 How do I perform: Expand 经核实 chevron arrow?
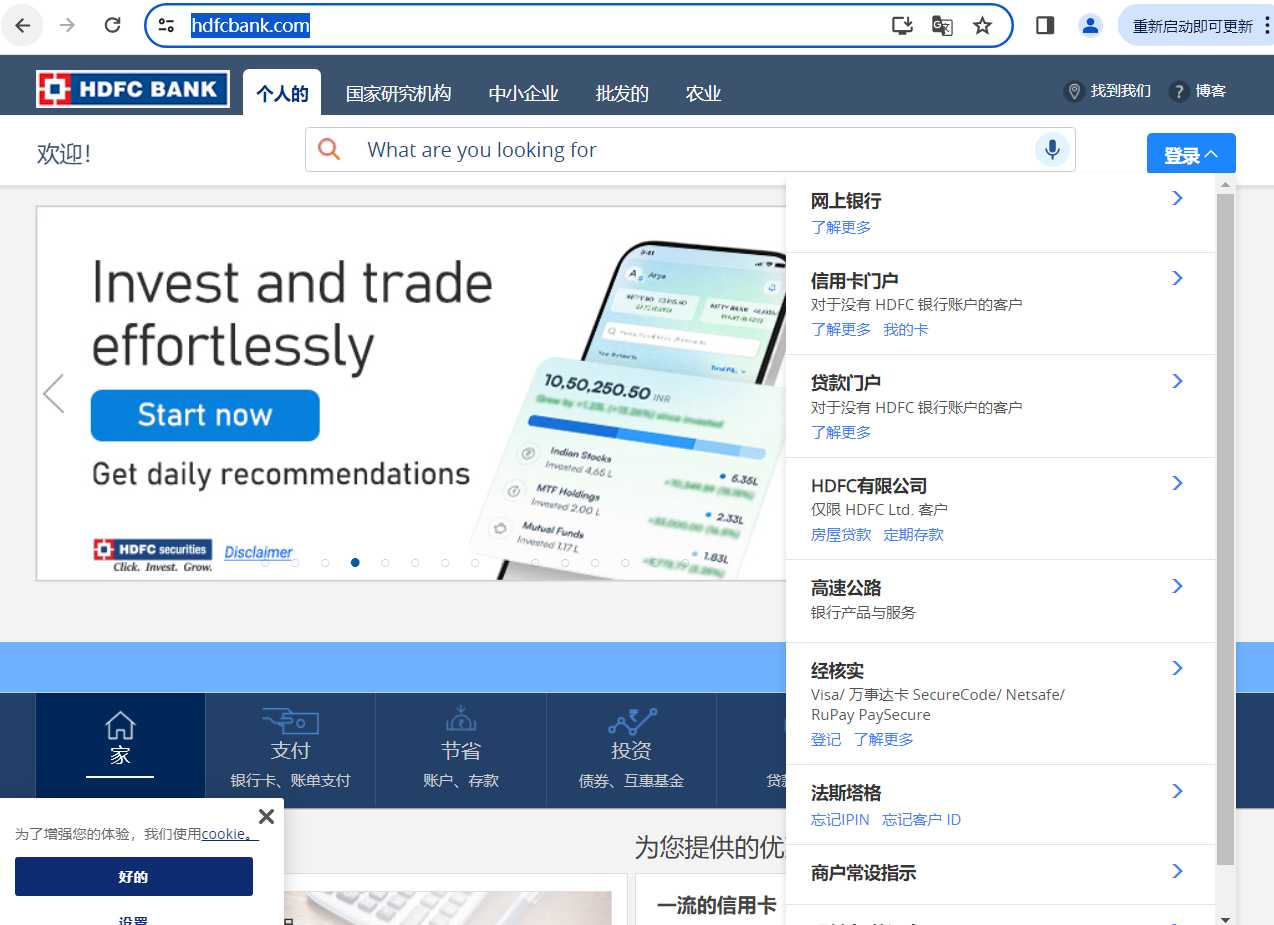point(1178,668)
